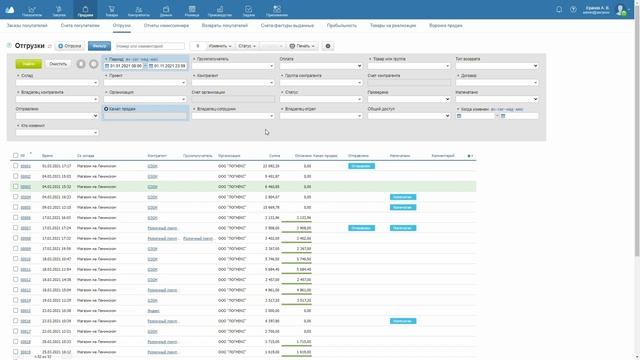Check the box for shipment 00006
The height and width of the screenshot is (360, 640).
point(16,217)
